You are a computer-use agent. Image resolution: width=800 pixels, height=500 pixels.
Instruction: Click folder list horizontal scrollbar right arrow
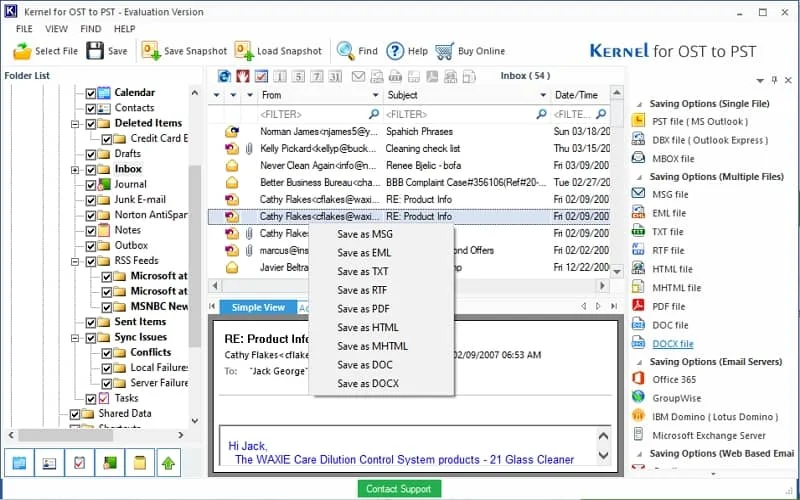(181, 436)
